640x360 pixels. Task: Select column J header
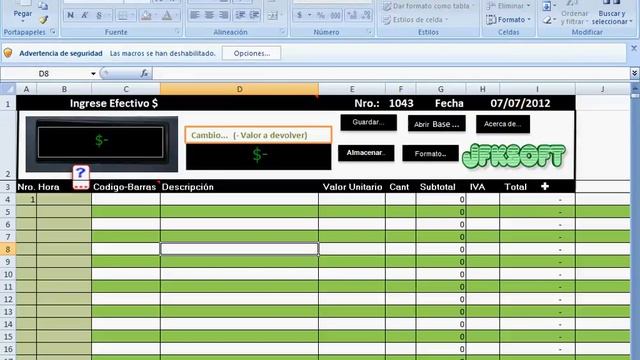(x=602, y=89)
